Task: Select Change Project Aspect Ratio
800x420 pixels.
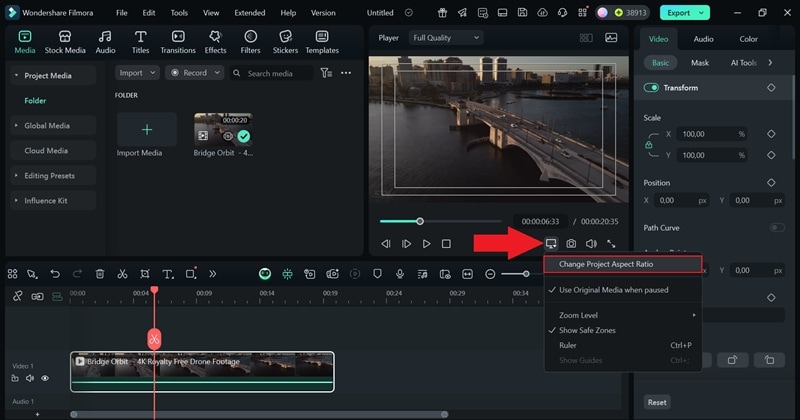Action: coord(623,264)
